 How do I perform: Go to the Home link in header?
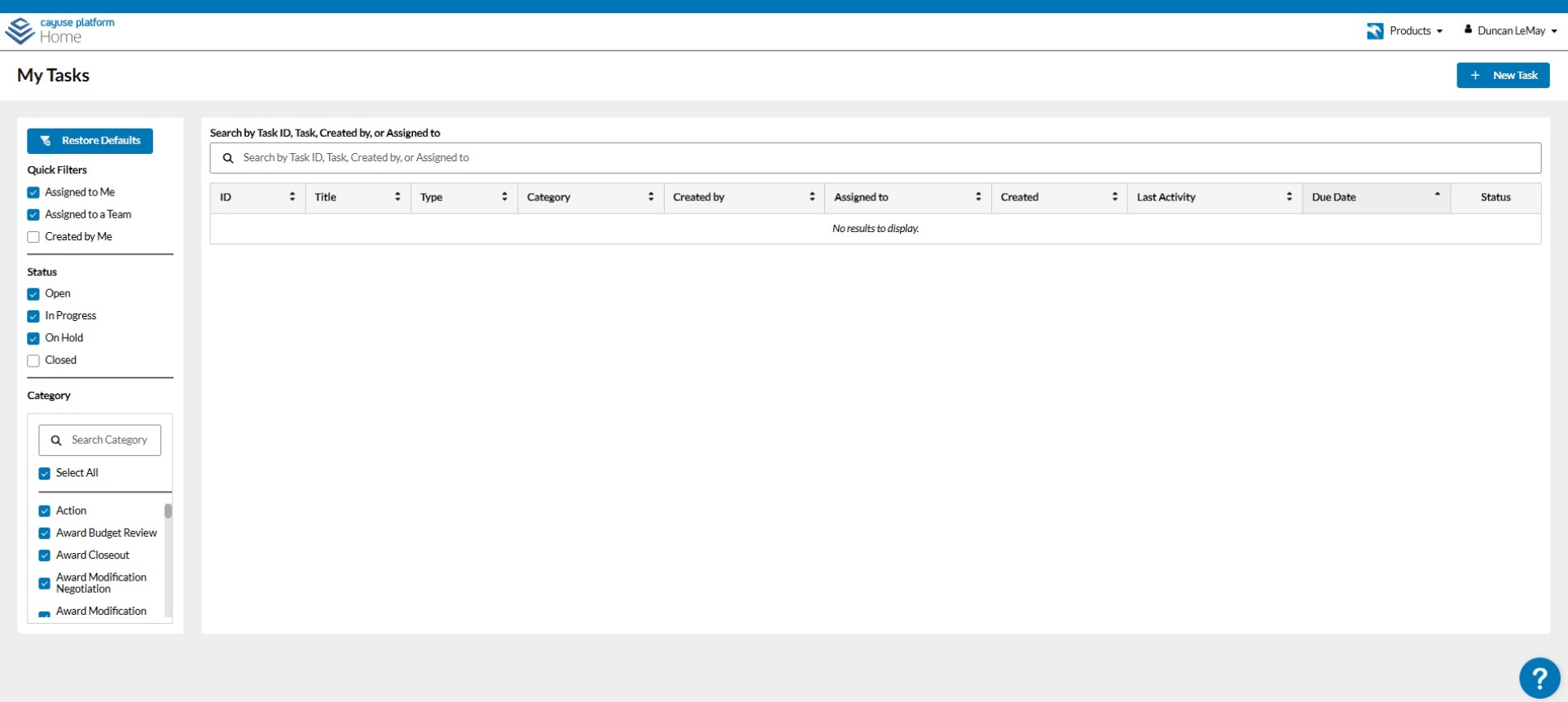point(60,37)
